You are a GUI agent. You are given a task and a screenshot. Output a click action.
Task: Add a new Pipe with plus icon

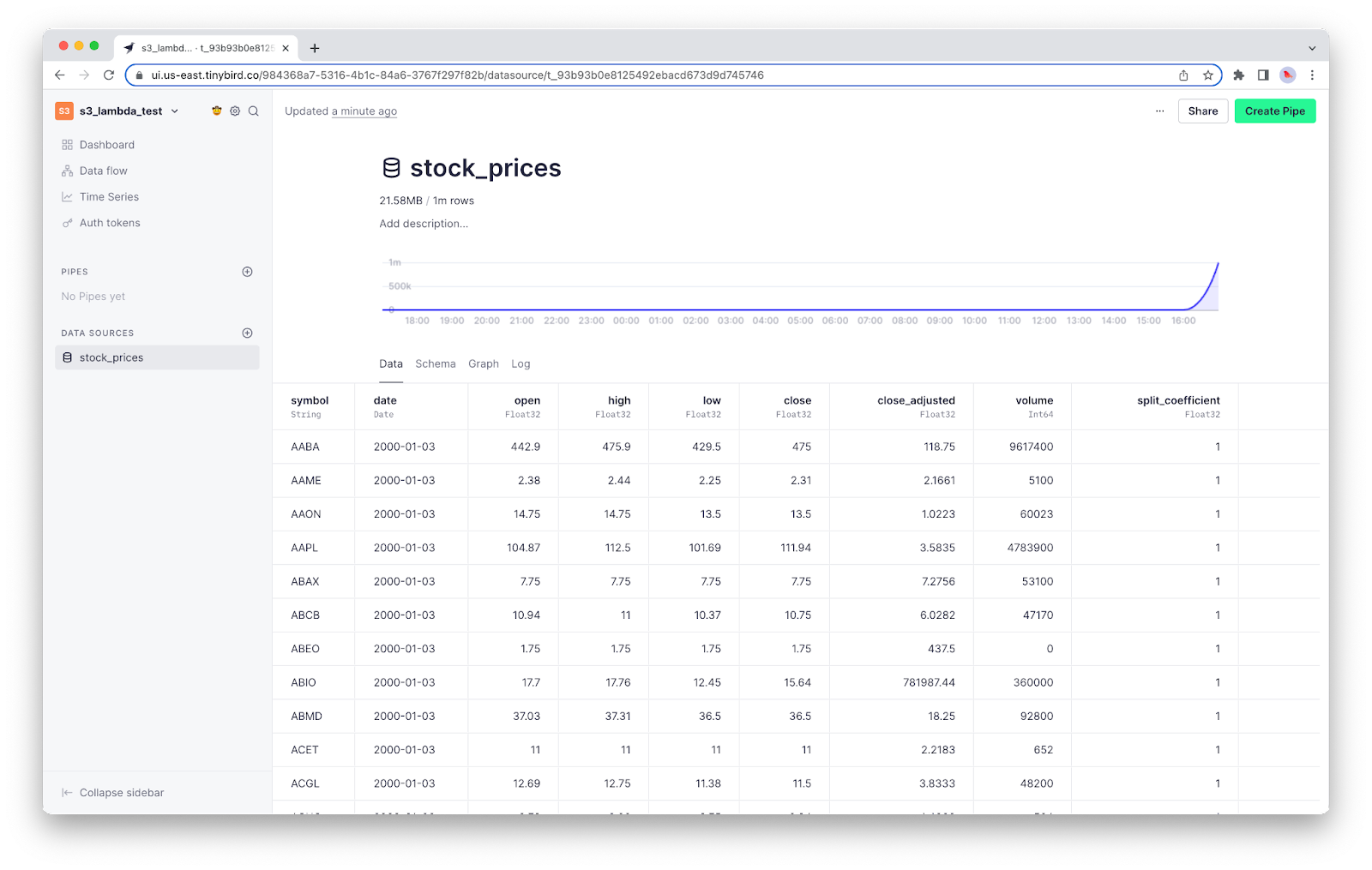(x=247, y=272)
